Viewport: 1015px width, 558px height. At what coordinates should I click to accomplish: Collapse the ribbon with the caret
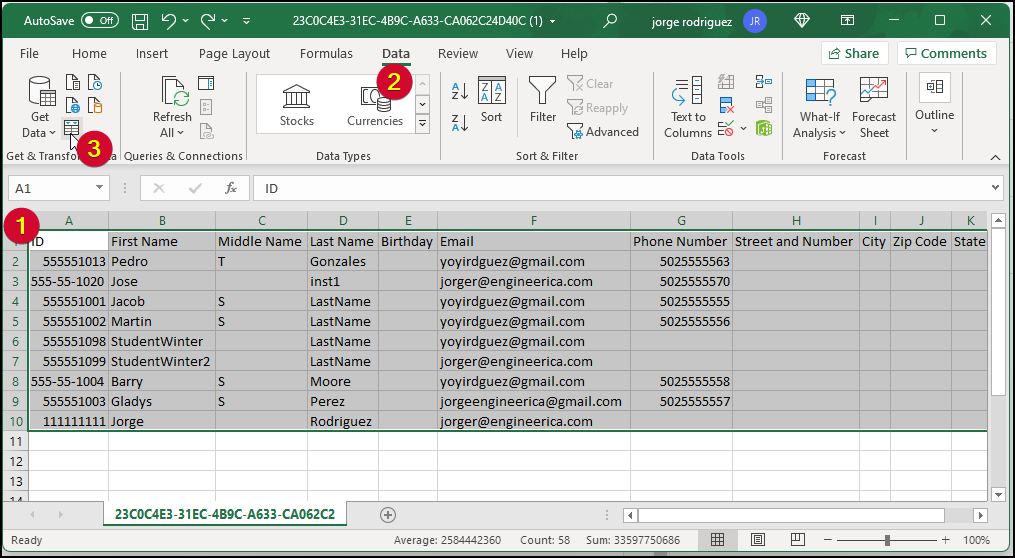click(996, 157)
